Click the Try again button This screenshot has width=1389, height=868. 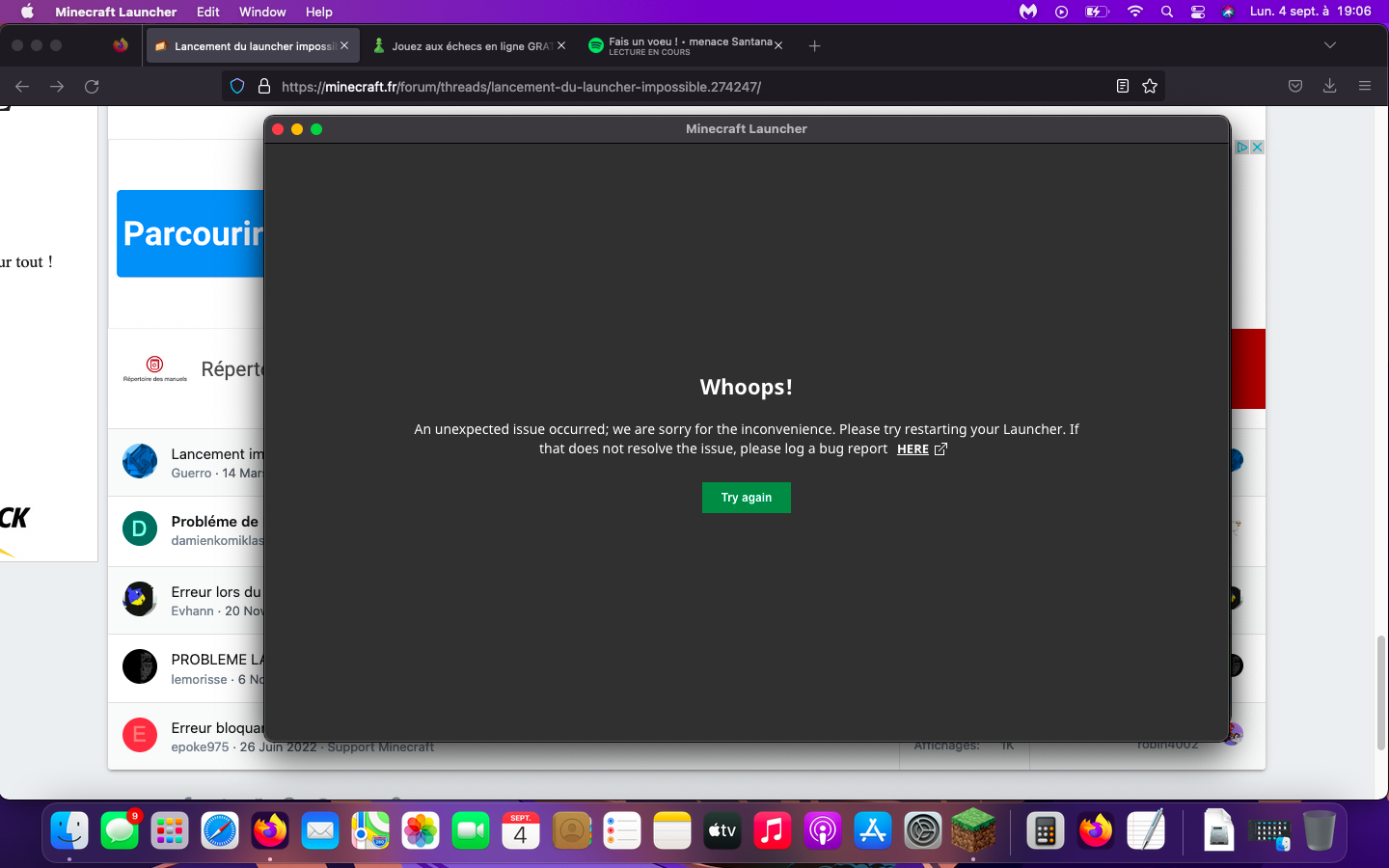click(x=746, y=498)
